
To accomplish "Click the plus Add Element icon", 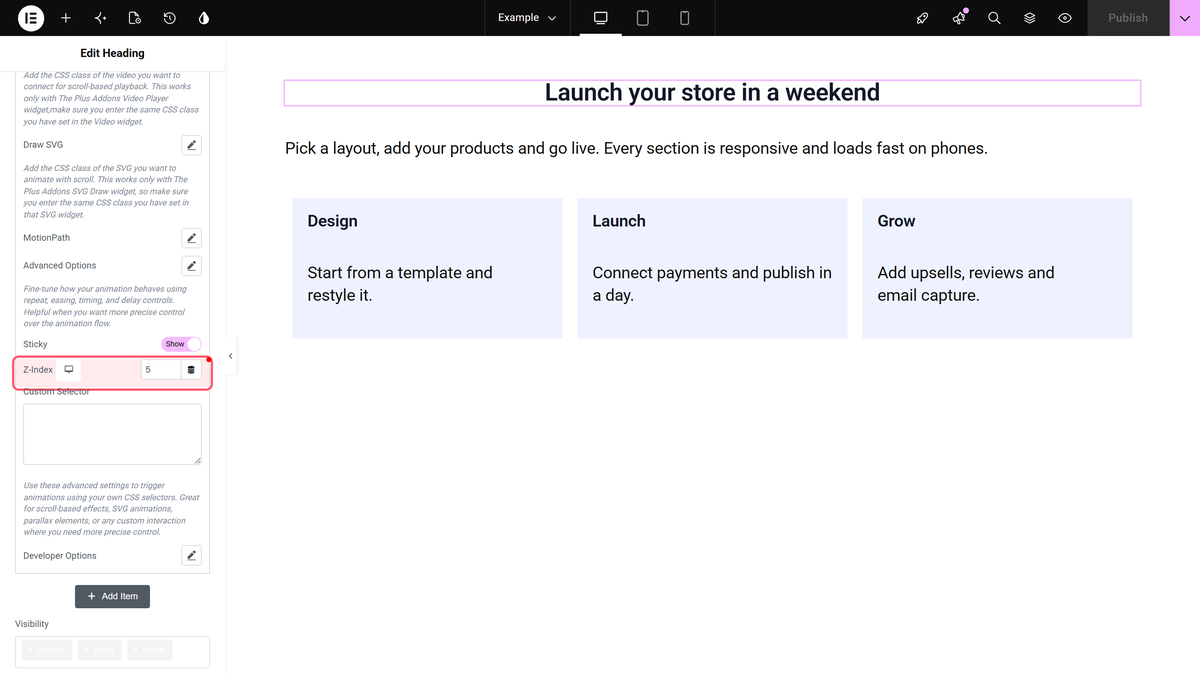I will coord(66,18).
